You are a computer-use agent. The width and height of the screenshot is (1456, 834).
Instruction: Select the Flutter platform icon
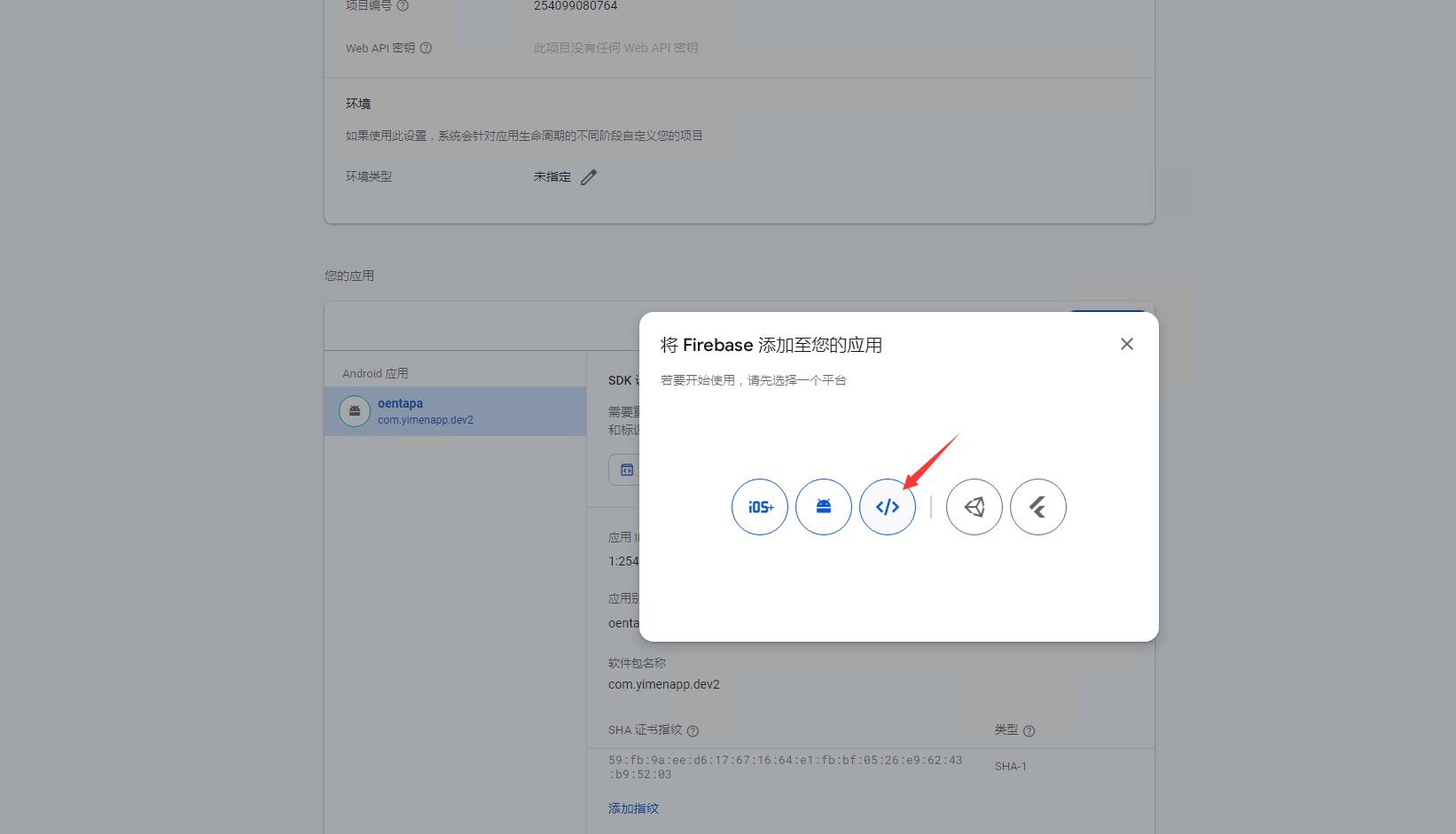pos(1038,507)
